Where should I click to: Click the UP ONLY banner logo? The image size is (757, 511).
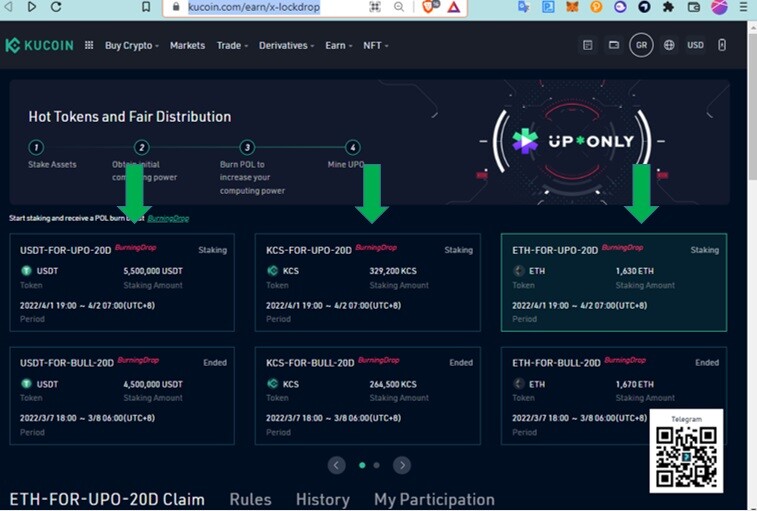pyautogui.click(x=573, y=141)
